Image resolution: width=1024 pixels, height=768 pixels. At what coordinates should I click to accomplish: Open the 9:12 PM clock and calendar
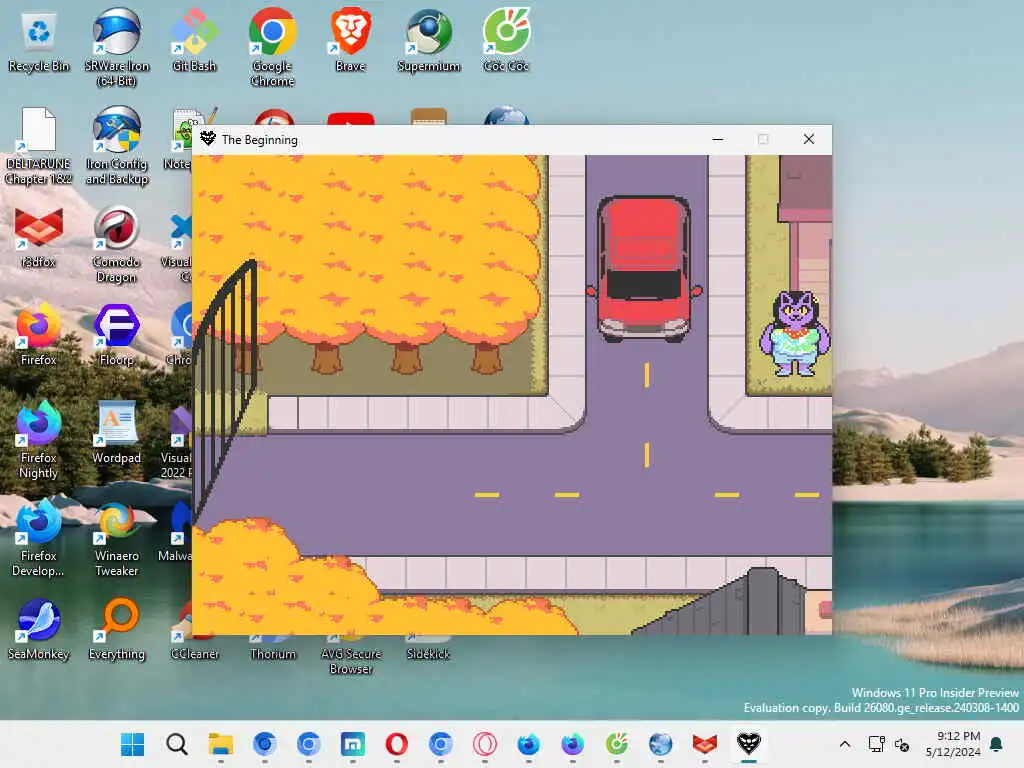pos(953,744)
